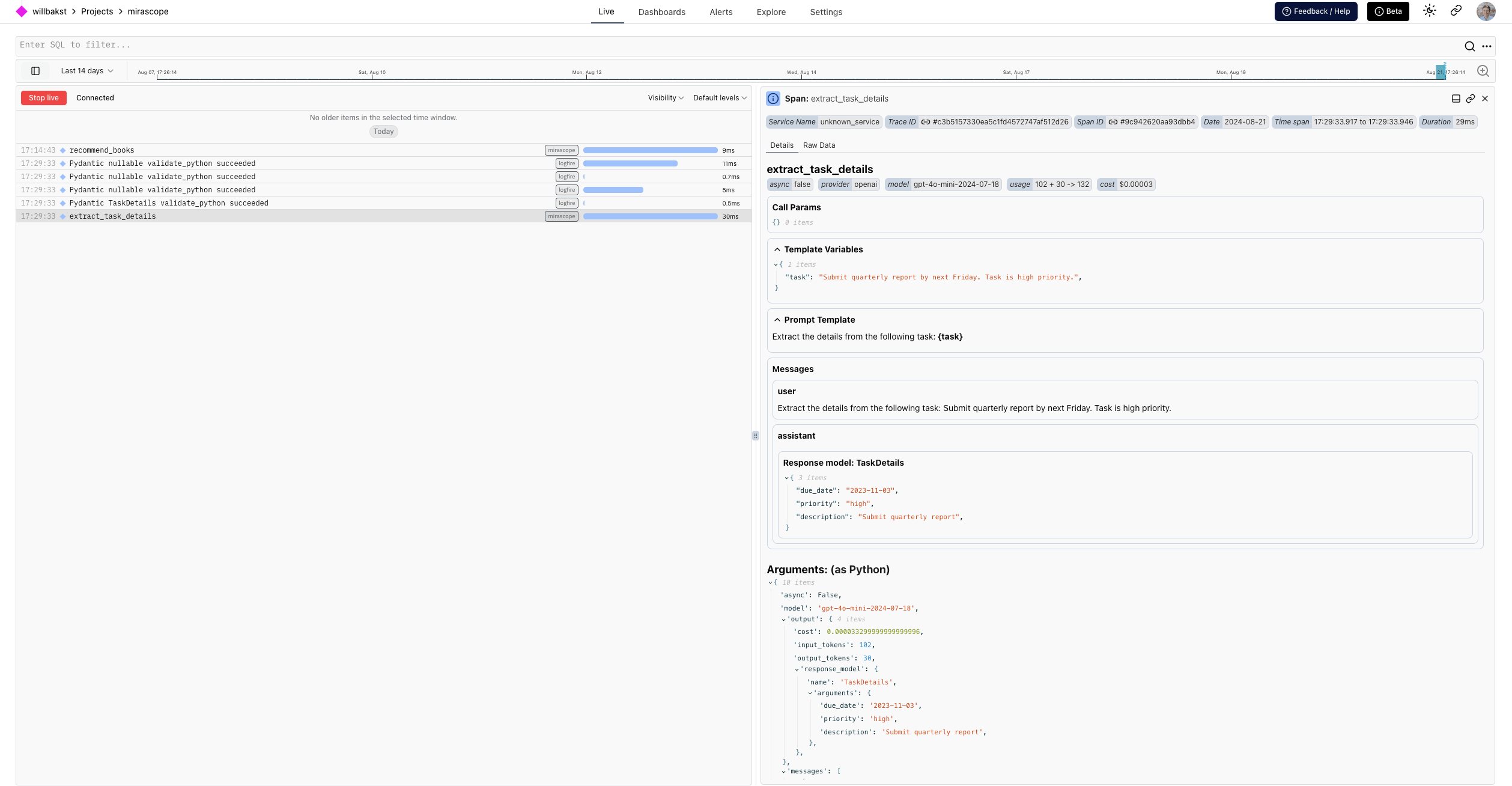Open the Default levels dropdown
Image resolution: width=1512 pixels, height=786 pixels.
[720, 98]
